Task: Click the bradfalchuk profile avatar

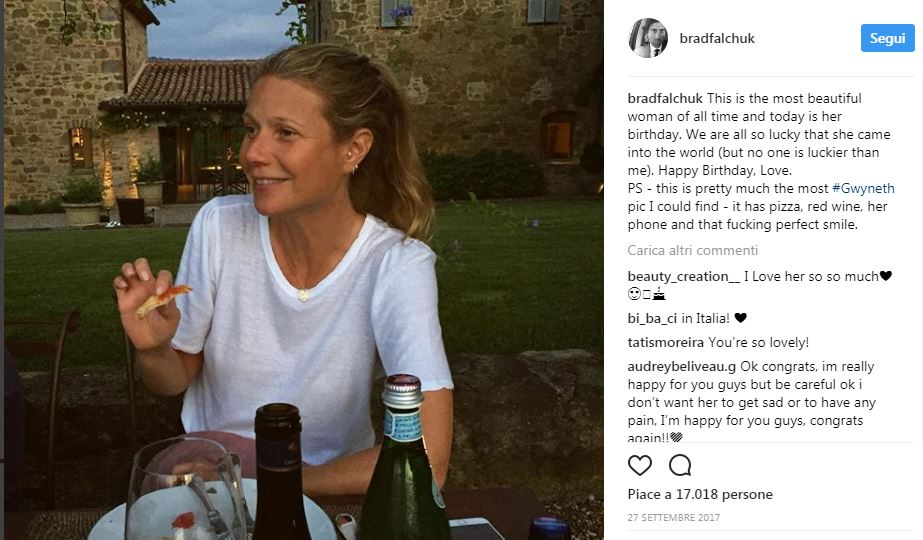Action: click(x=647, y=38)
